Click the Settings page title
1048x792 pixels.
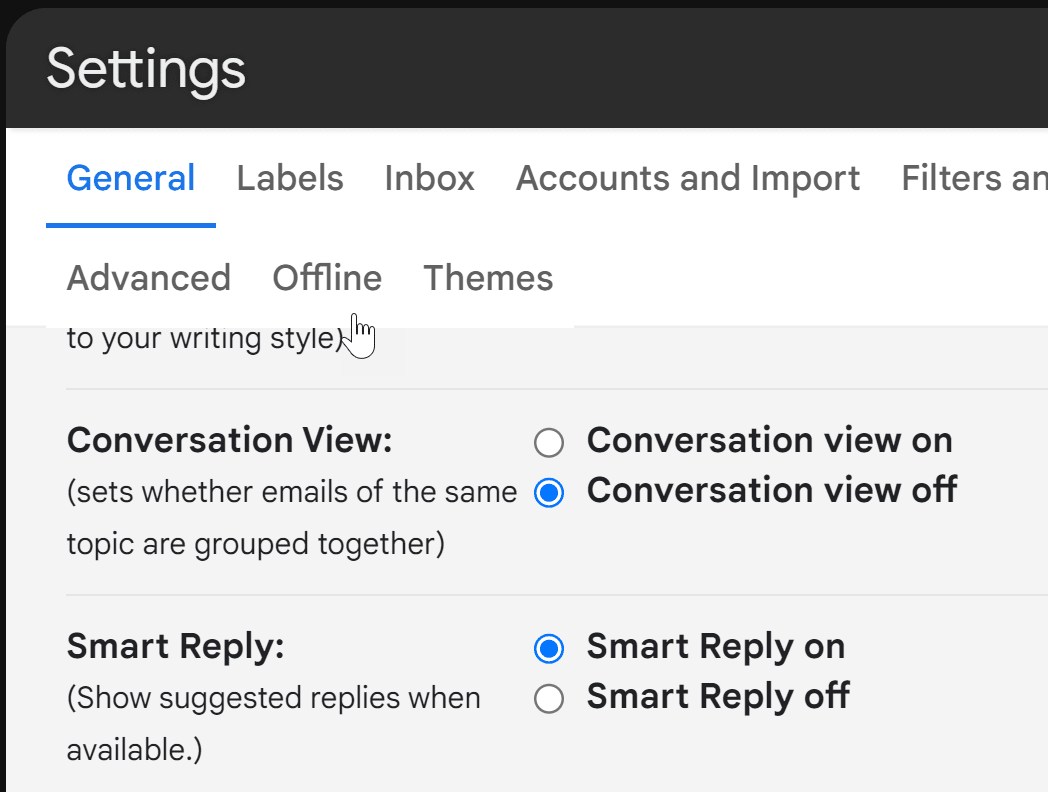[x=146, y=69]
